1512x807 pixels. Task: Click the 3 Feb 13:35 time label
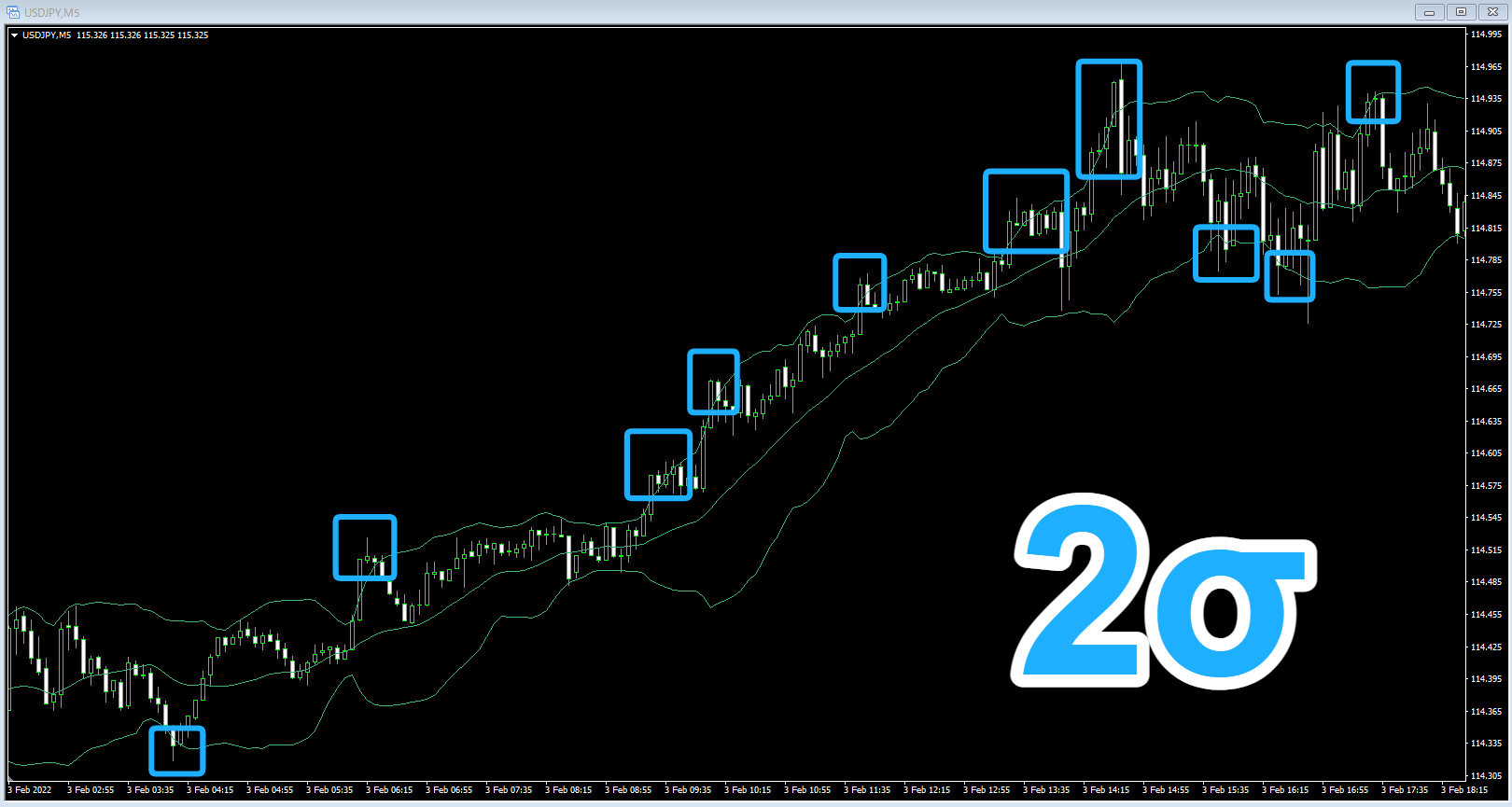pyautogui.click(x=1046, y=790)
